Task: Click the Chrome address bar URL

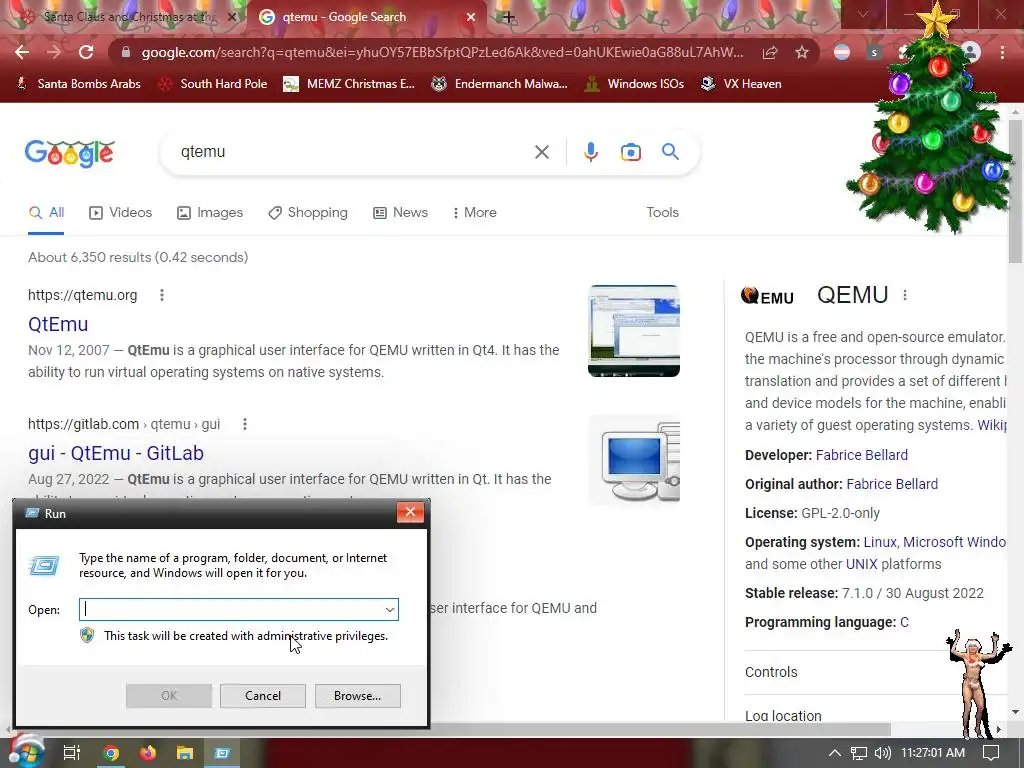Action: pos(442,52)
